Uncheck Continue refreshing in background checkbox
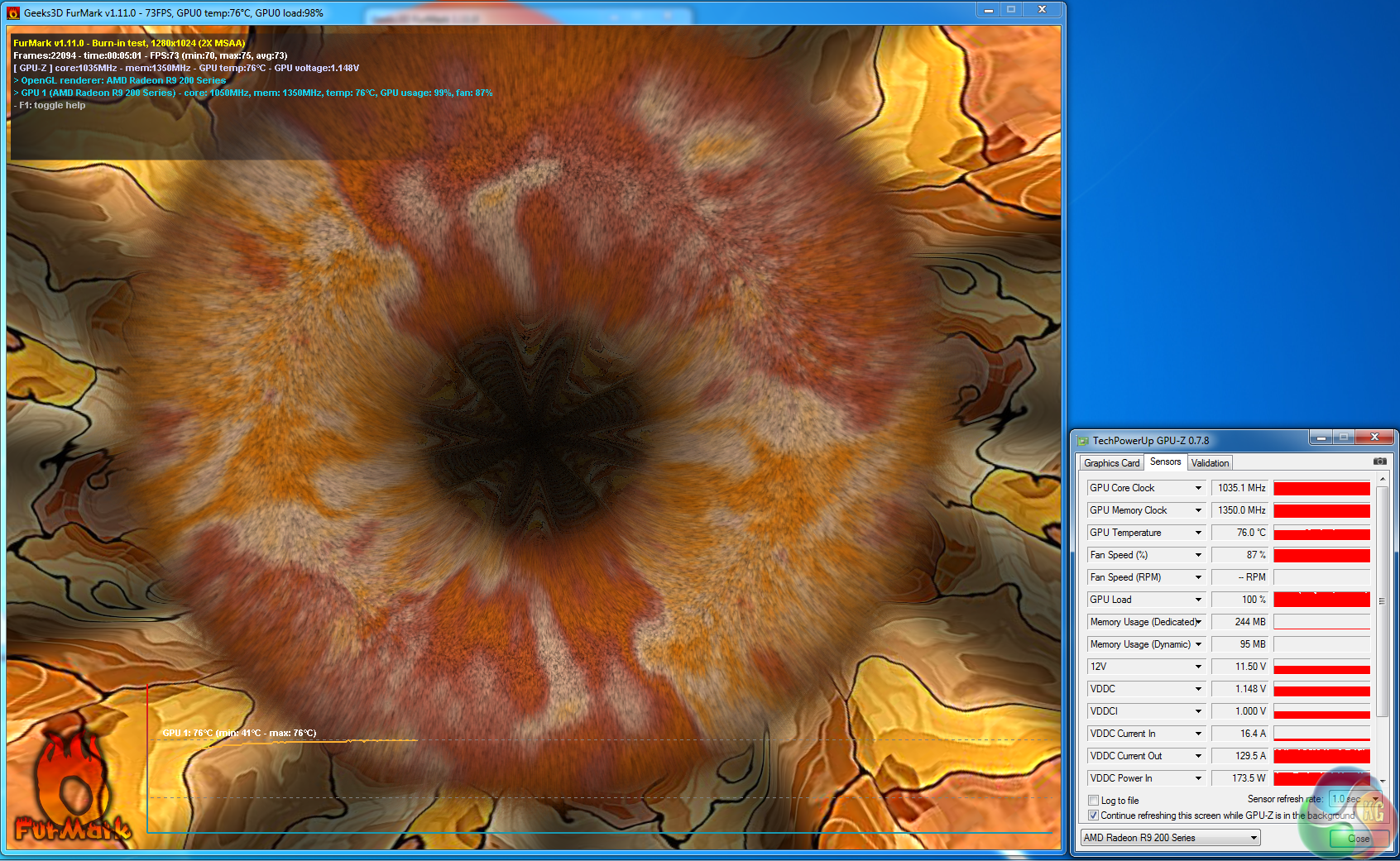 tap(1094, 816)
